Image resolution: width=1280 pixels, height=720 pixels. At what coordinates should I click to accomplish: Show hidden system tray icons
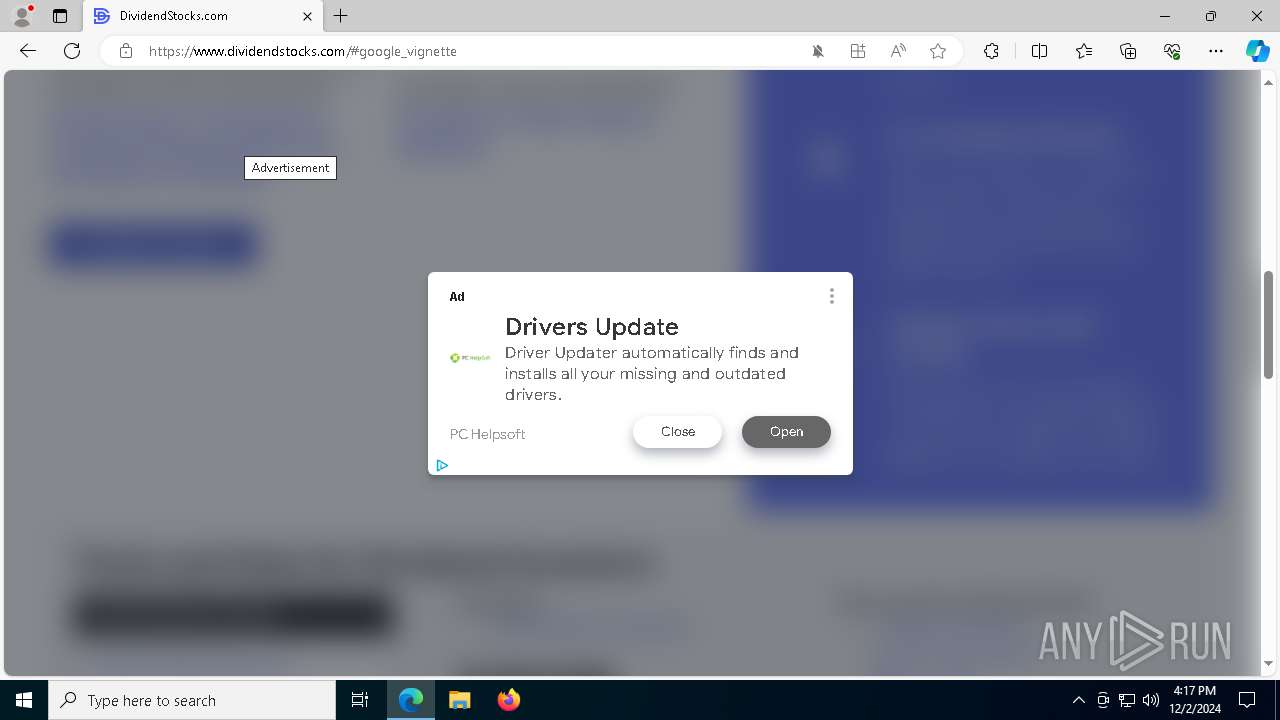click(x=1078, y=700)
